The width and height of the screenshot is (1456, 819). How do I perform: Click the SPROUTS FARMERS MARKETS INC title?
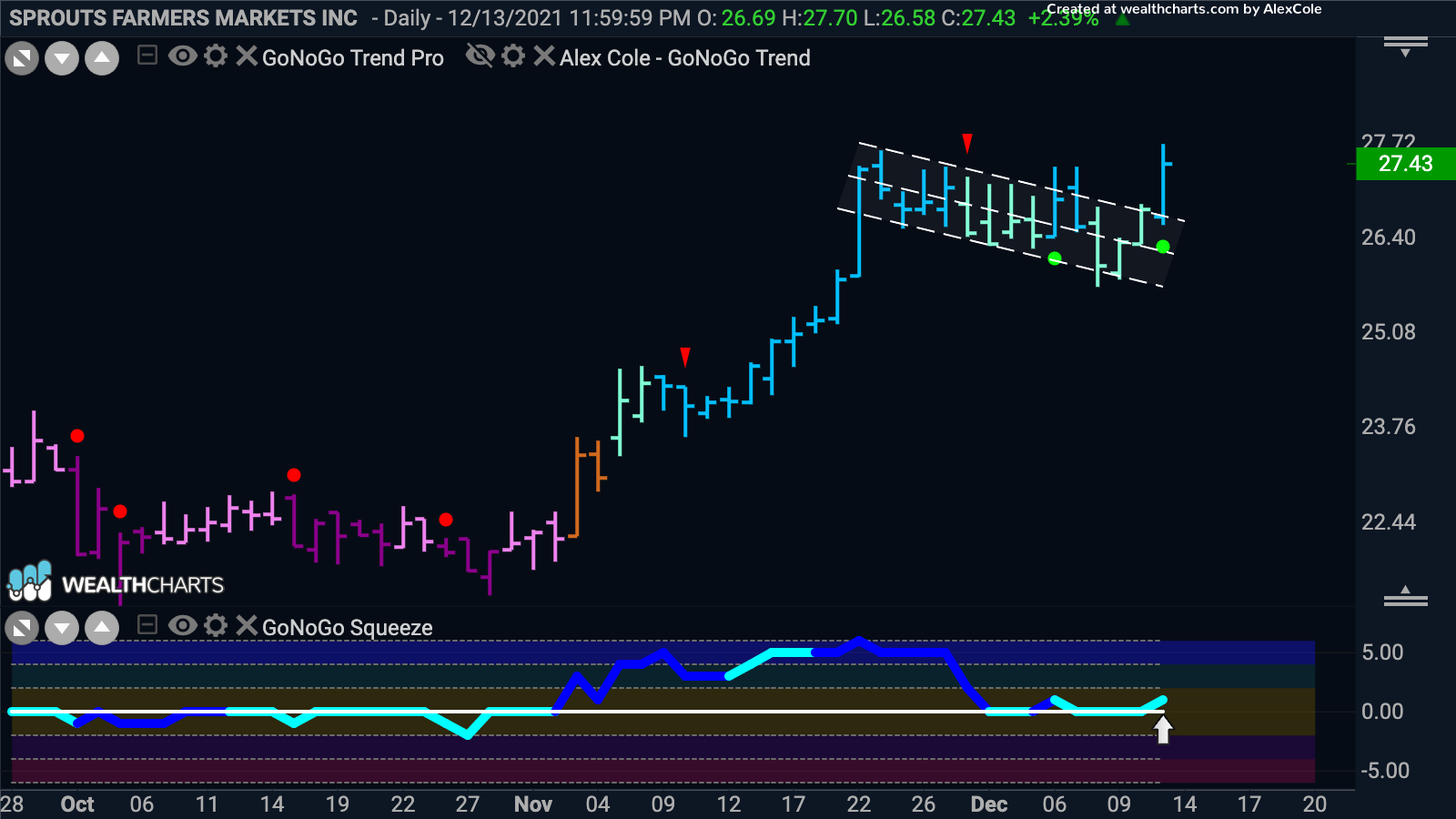pyautogui.click(x=183, y=18)
